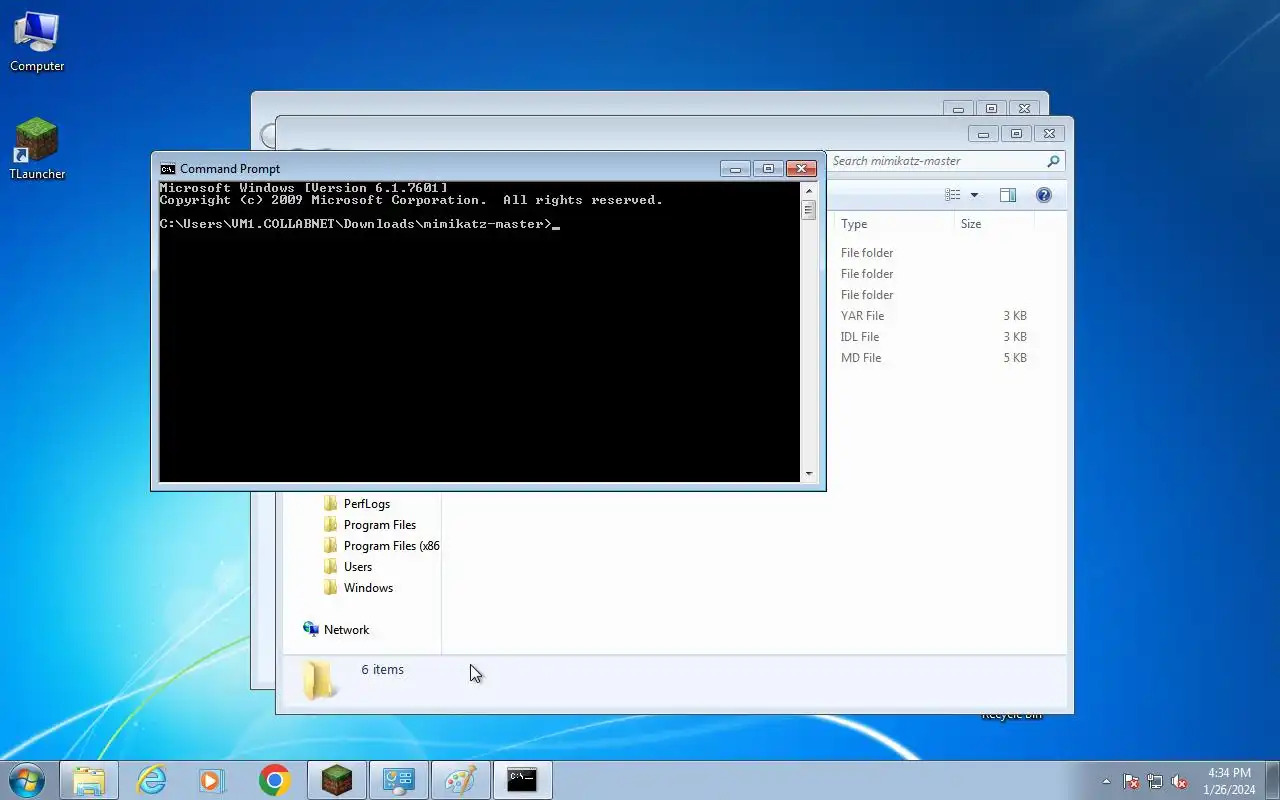The width and height of the screenshot is (1280, 800).
Task: Minimize the mimikatz-master Explorer window
Action: pyautogui.click(x=983, y=134)
